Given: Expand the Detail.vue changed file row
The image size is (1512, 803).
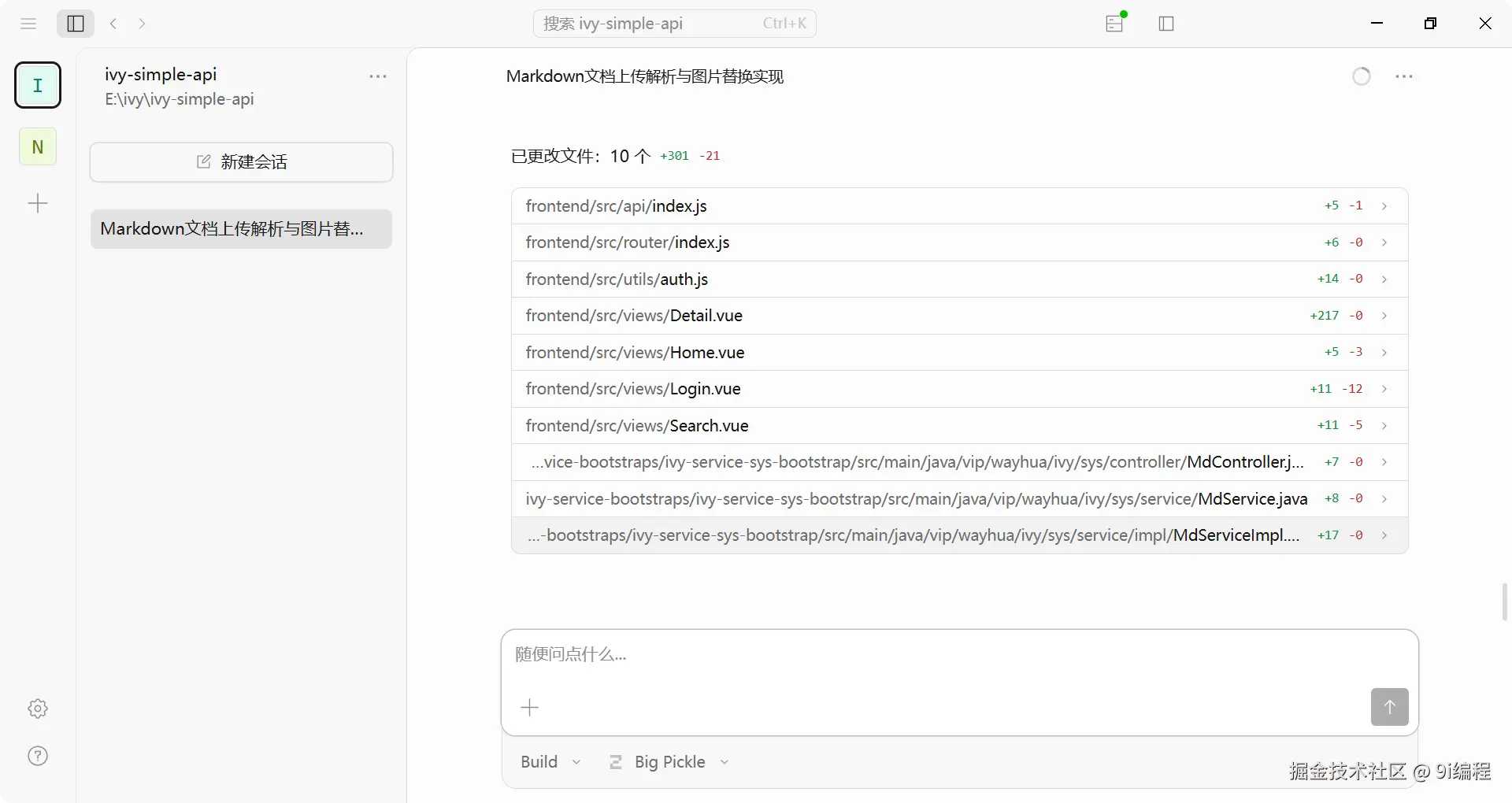Looking at the screenshot, I should (959, 316).
